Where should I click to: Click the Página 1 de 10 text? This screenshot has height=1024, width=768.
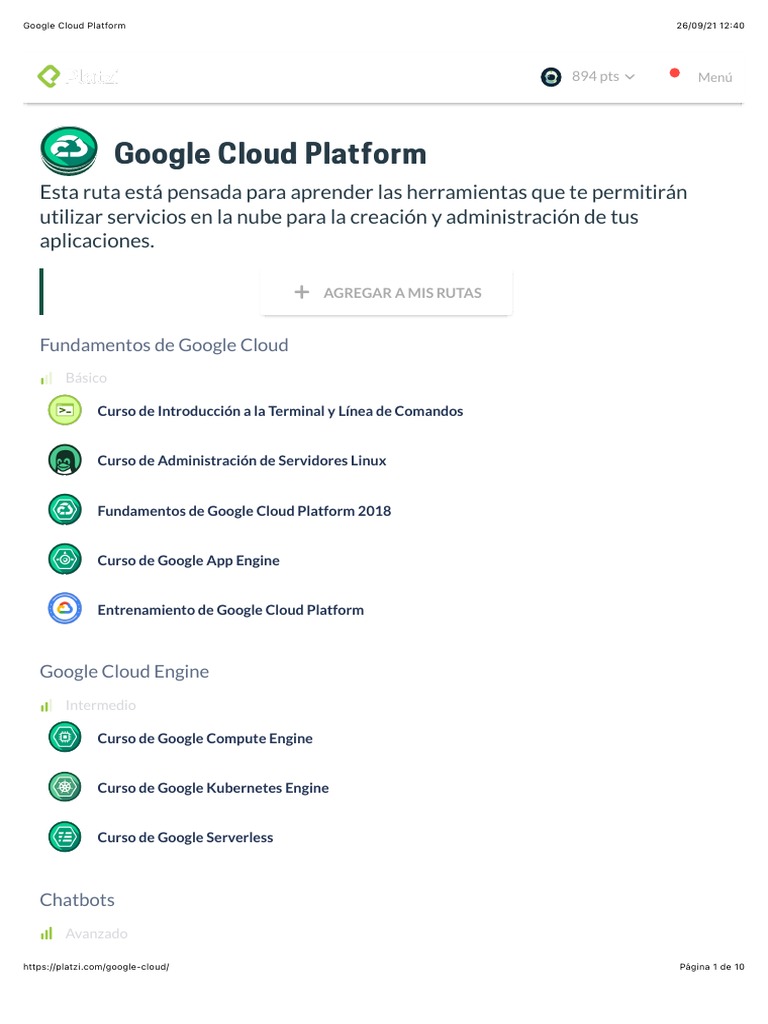[712, 967]
